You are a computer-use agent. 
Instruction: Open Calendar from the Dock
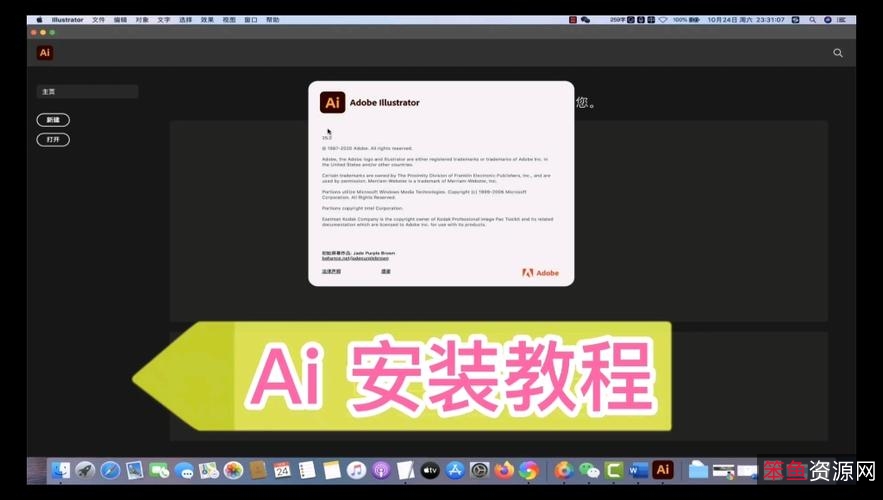click(x=282, y=470)
